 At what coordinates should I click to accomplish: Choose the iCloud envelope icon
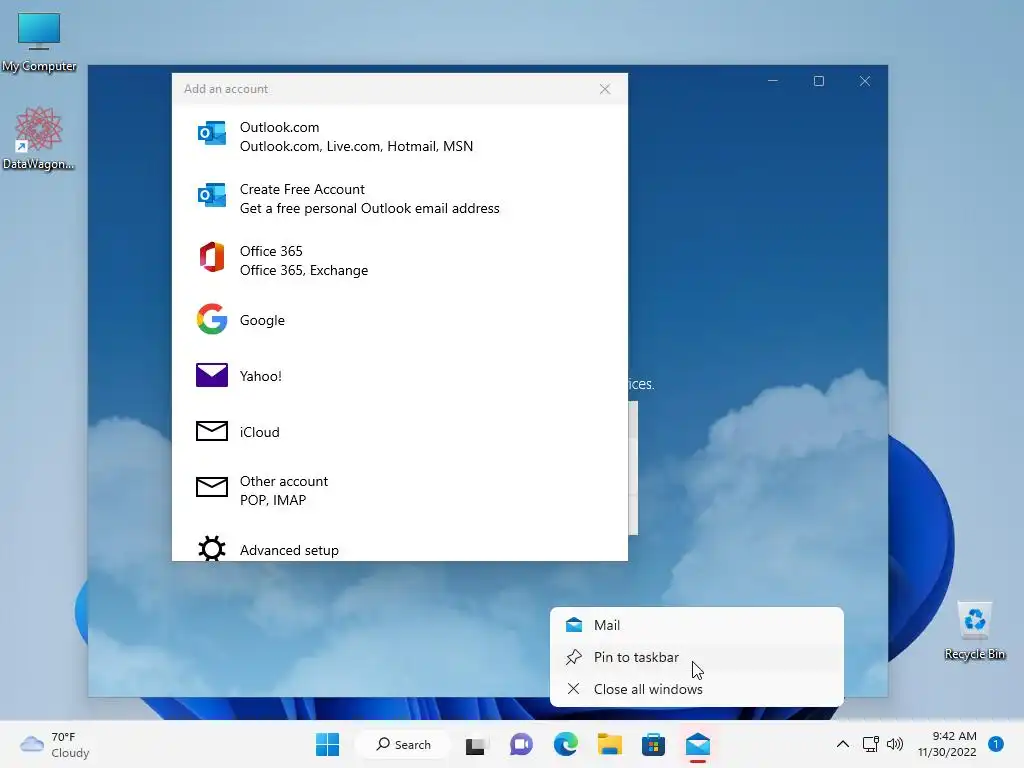(212, 431)
